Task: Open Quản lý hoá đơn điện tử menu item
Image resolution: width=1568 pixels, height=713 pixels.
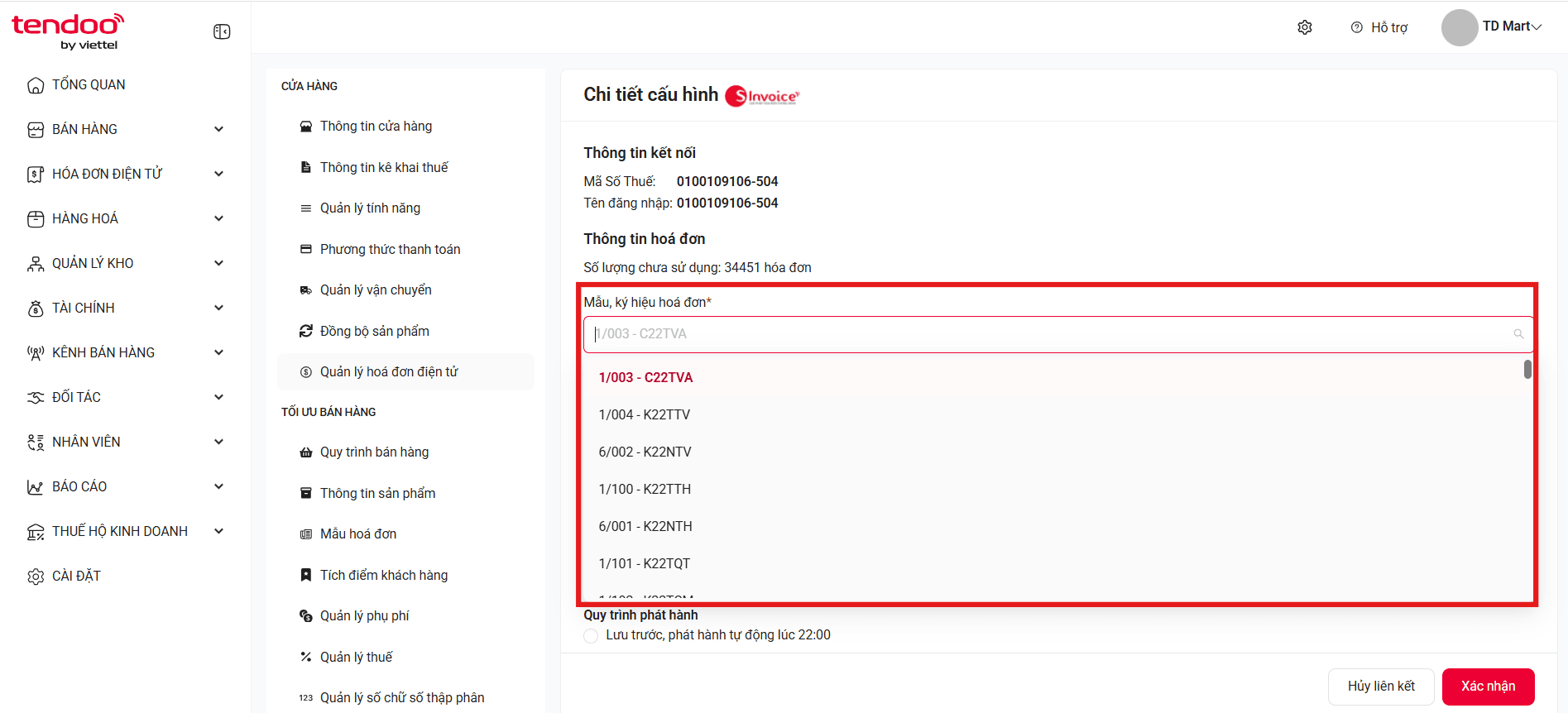Action: [405, 372]
